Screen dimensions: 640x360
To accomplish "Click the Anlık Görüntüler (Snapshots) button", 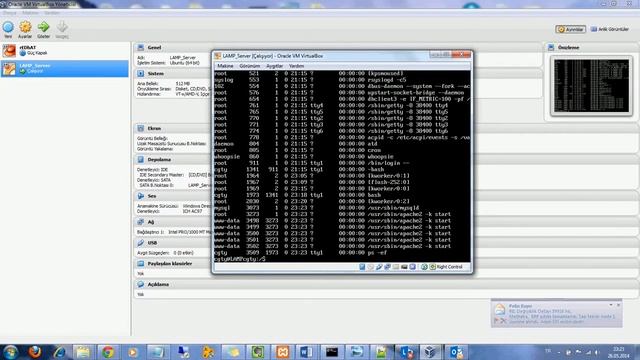I will click(610, 29).
